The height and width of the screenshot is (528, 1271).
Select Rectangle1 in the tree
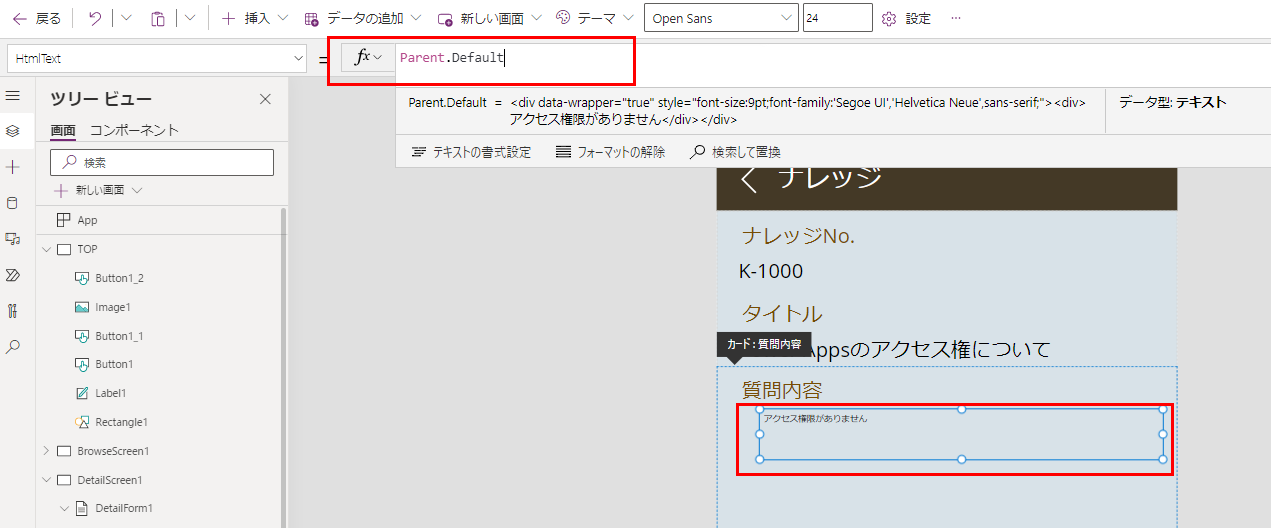pyautogui.click(x=121, y=422)
